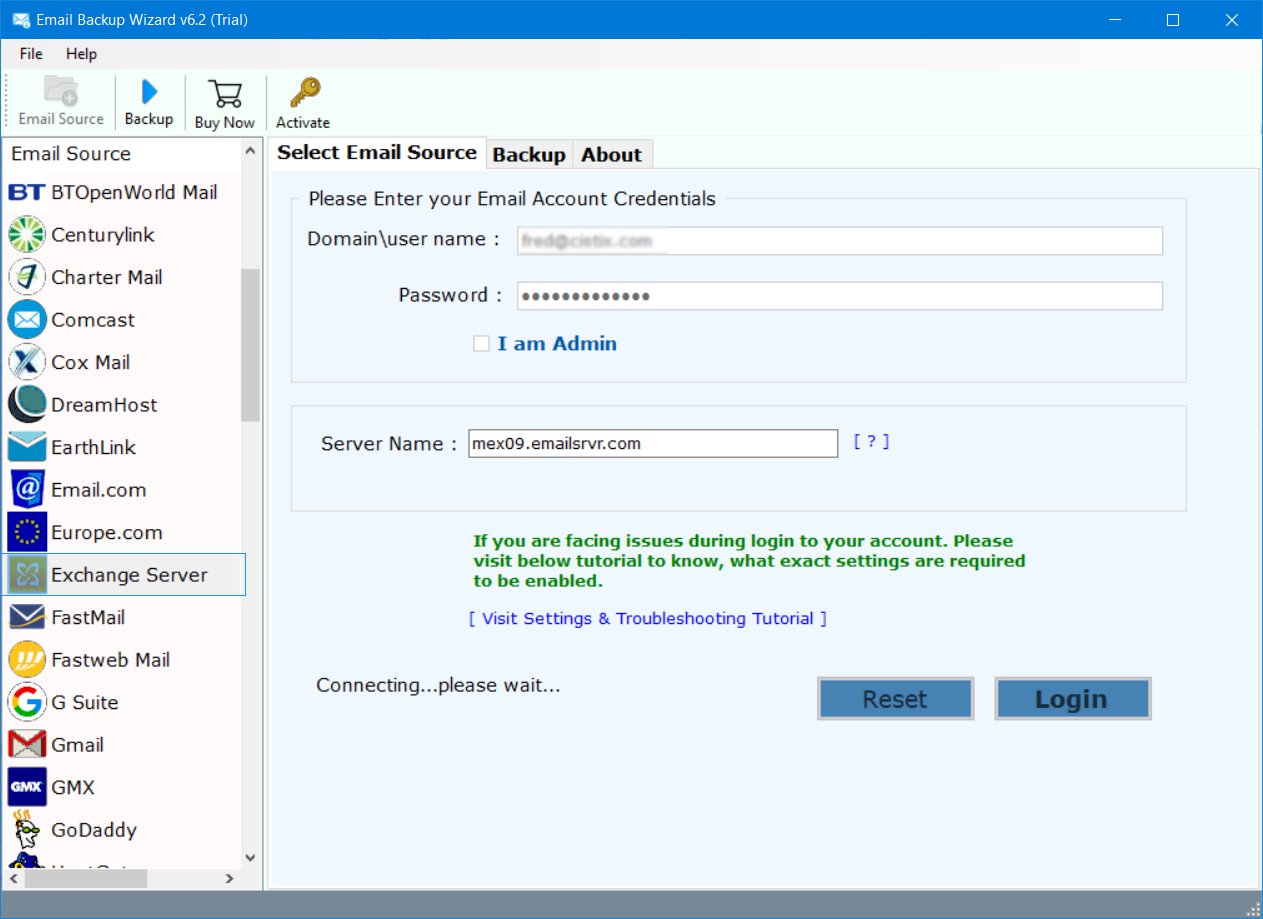Select the Charter Mail icon
Viewport: 1263px width, 919px height.
click(27, 277)
